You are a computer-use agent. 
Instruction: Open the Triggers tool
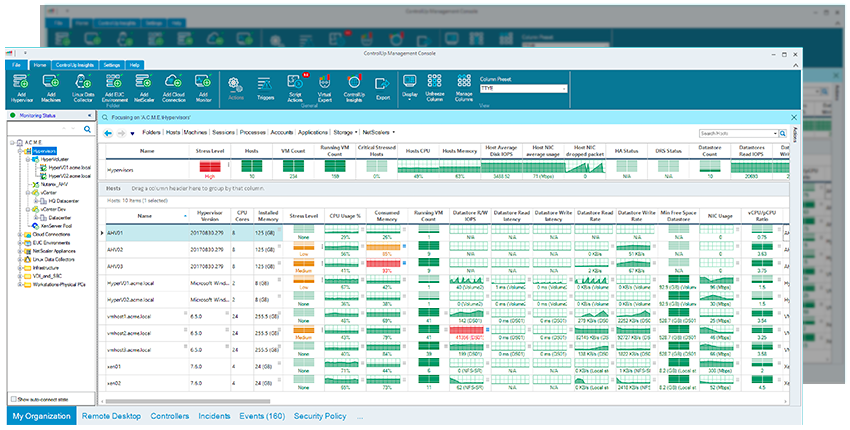[x=265, y=88]
